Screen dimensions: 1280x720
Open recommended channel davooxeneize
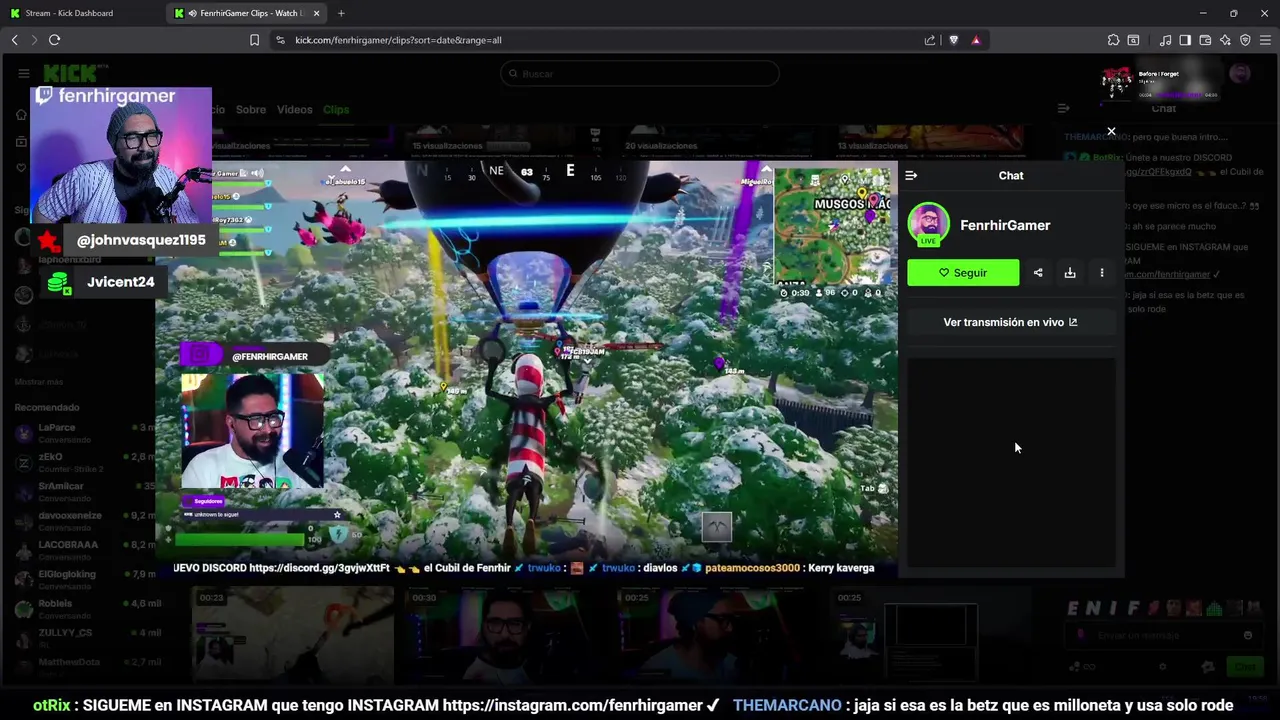pyautogui.click(x=86, y=520)
